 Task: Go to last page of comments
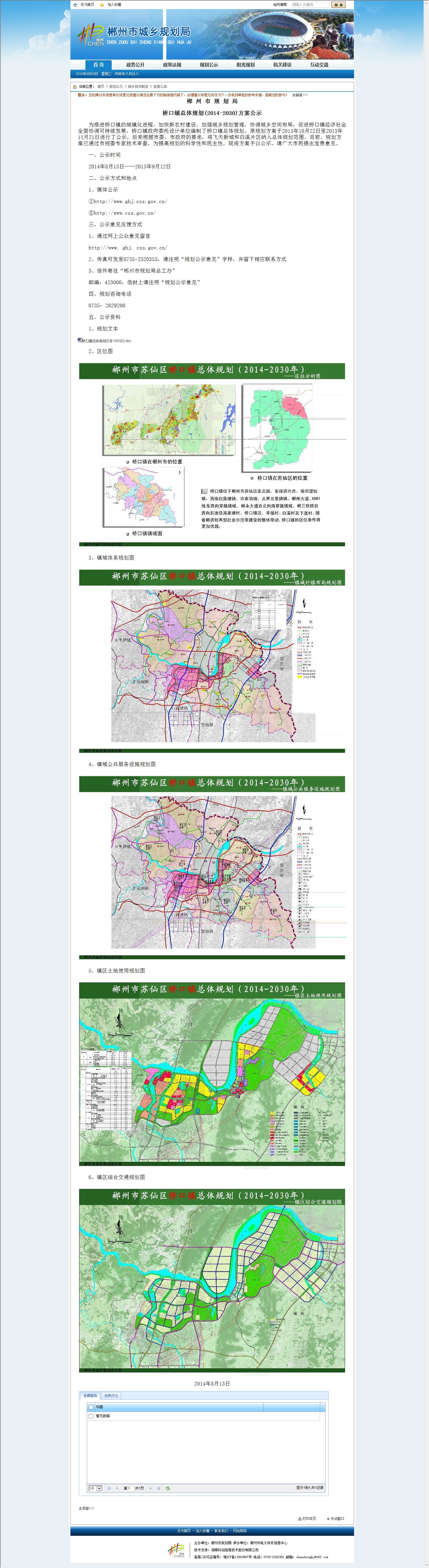click(158, 1488)
